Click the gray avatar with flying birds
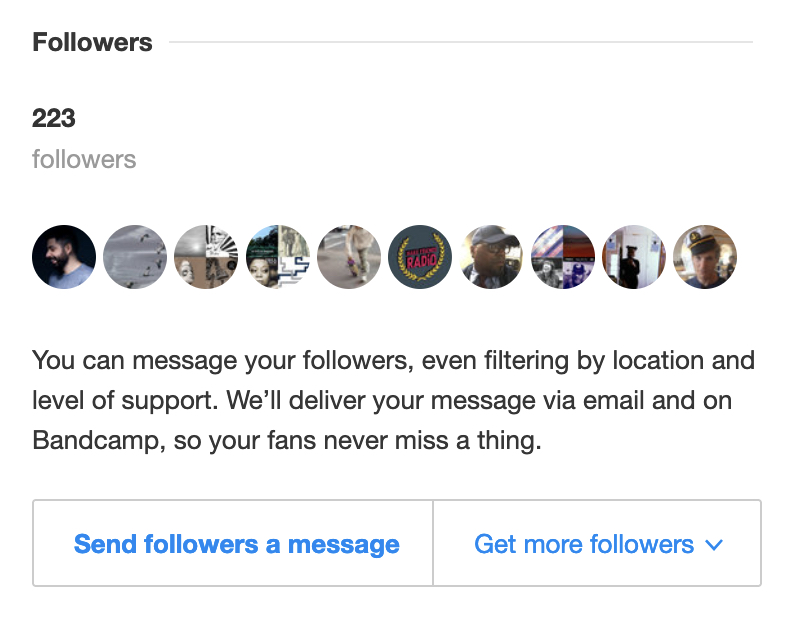Image resolution: width=798 pixels, height=624 pixels. tap(135, 257)
